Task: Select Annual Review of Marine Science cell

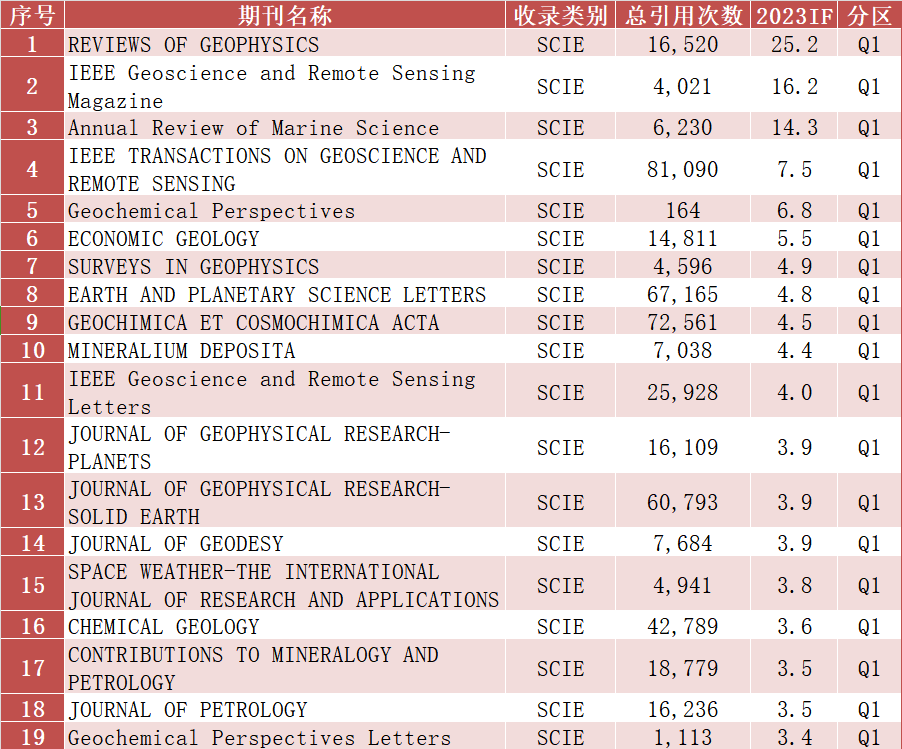Action: point(285,127)
